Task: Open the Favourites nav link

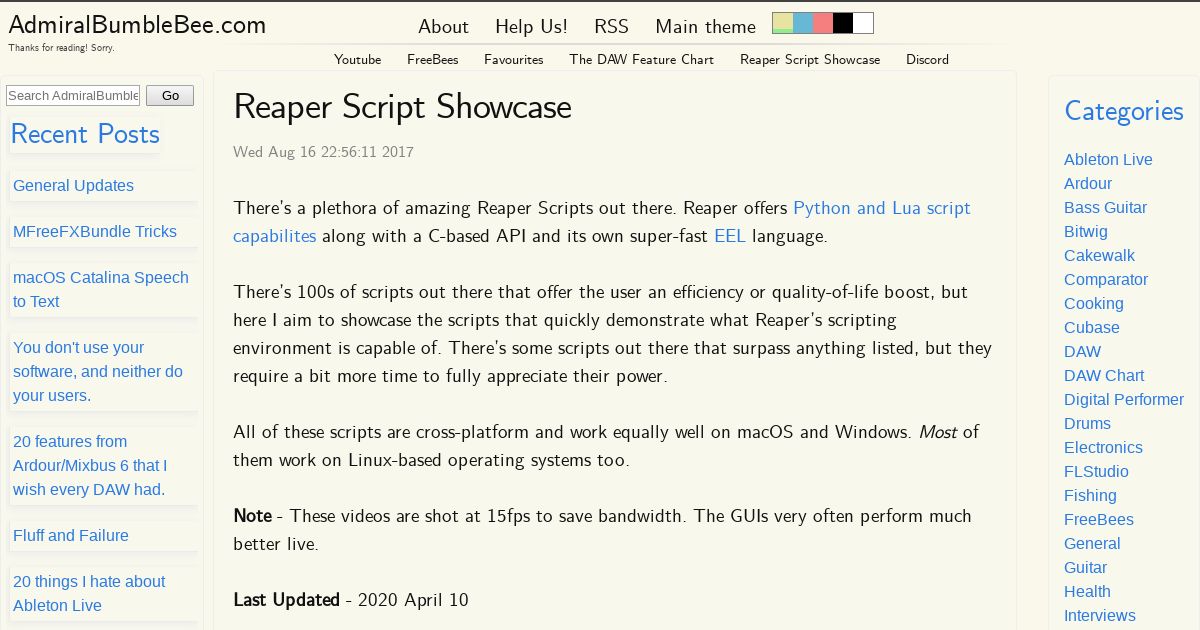Action: click(514, 60)
